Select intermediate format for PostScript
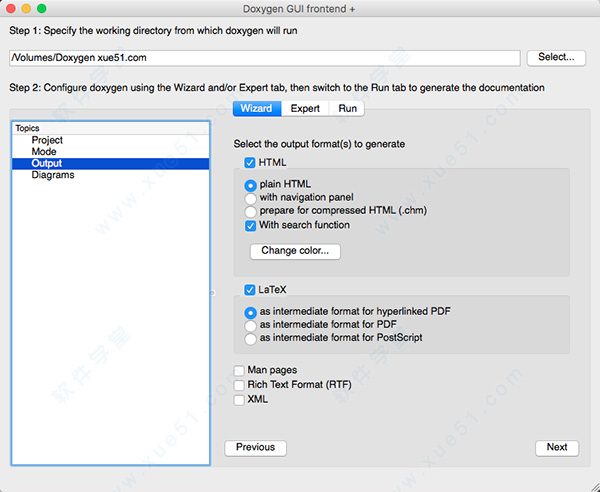This screenshot has height=492, width=600. [x=251, y=338]
